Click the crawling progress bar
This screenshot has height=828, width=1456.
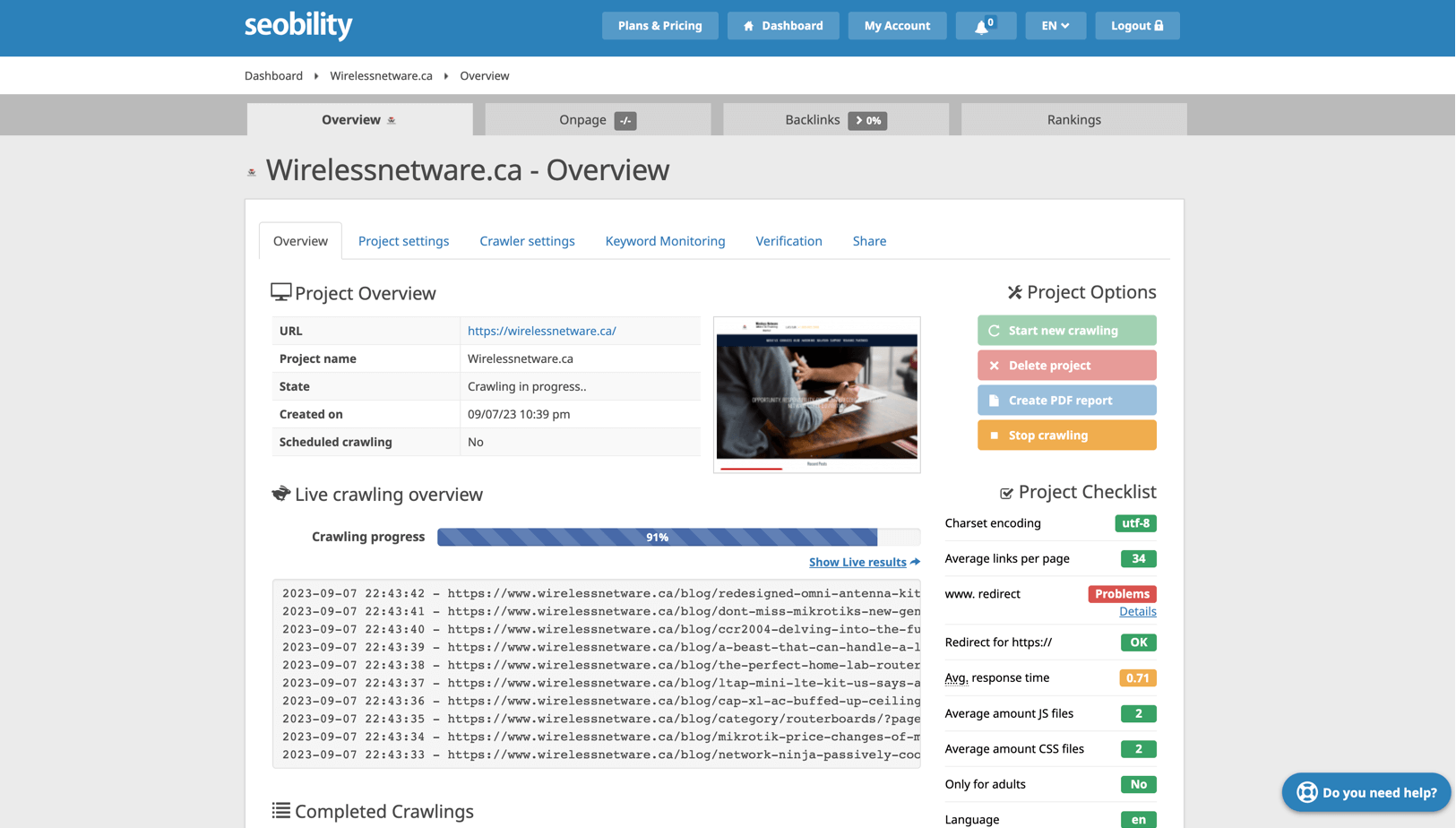tap(677, 537)
